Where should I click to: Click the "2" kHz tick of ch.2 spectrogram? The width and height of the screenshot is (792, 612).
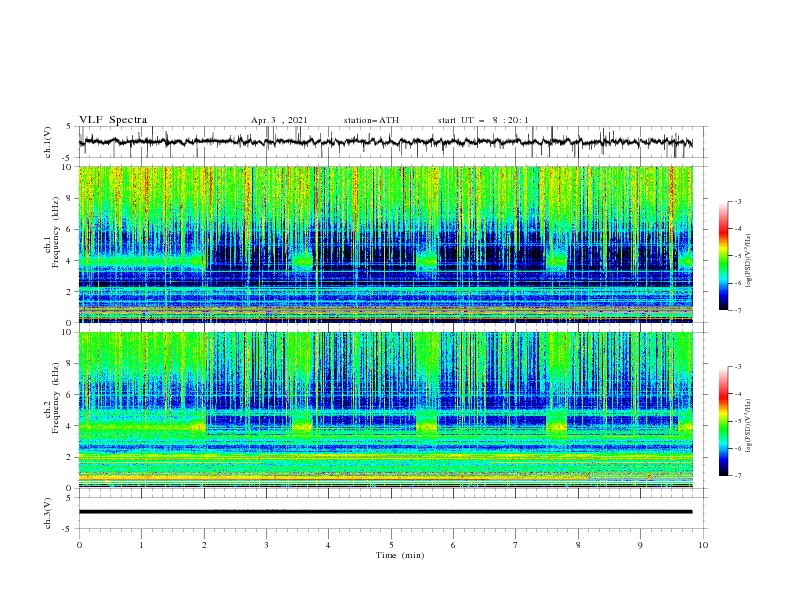pos(70,457)
